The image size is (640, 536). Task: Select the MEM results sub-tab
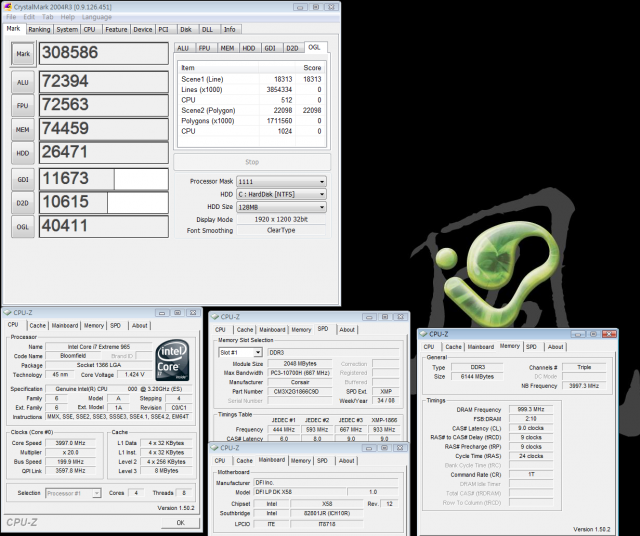[227, 48]
